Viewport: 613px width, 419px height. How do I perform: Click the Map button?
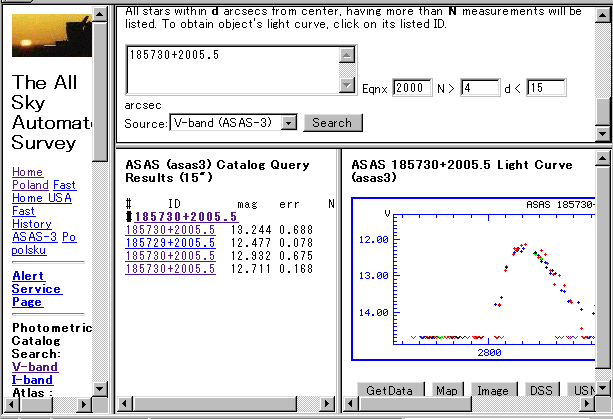pyautogui.click(x=447, y=390)
